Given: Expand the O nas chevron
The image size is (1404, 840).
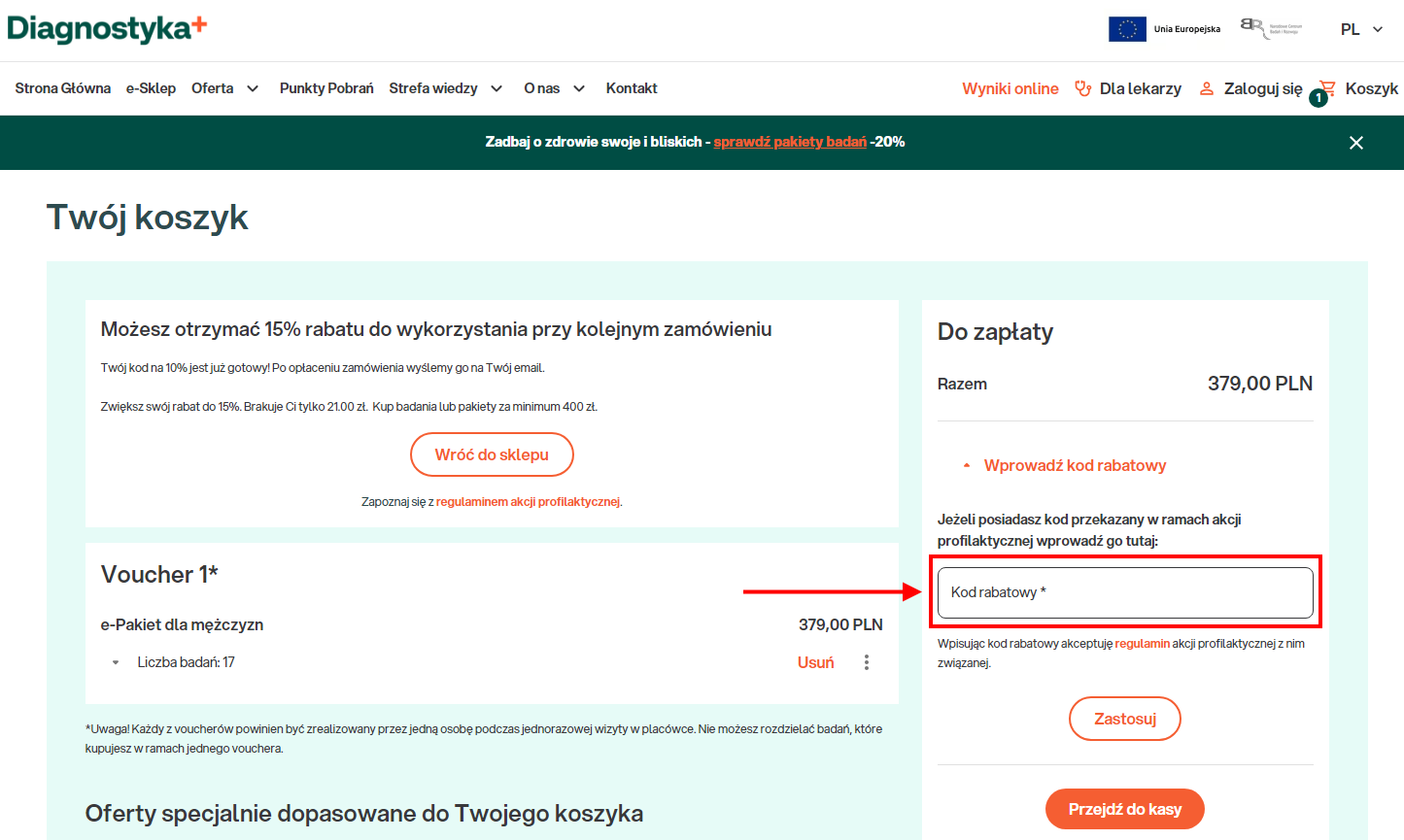Looking at the screenshot, I should tap(579, 88).
